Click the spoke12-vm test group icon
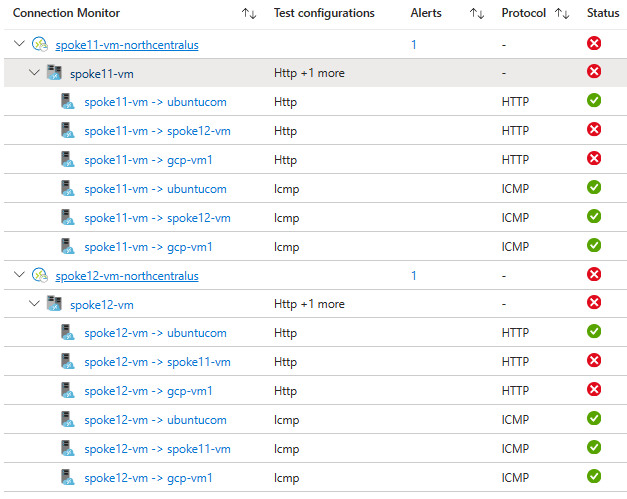This screenshot has width=627, height=499. (x=54, y=304)
